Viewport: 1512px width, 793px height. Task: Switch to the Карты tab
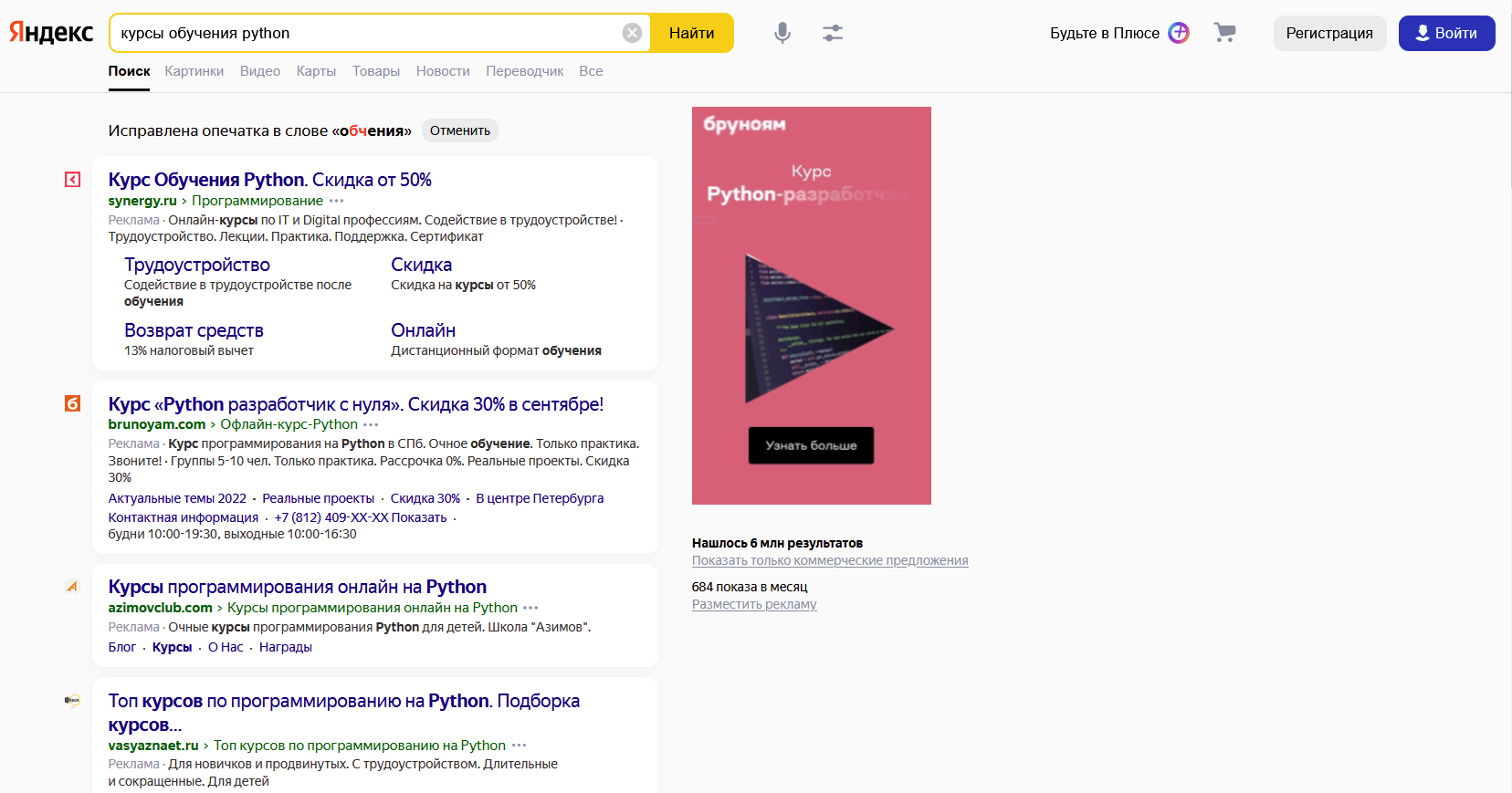point(316,71)
